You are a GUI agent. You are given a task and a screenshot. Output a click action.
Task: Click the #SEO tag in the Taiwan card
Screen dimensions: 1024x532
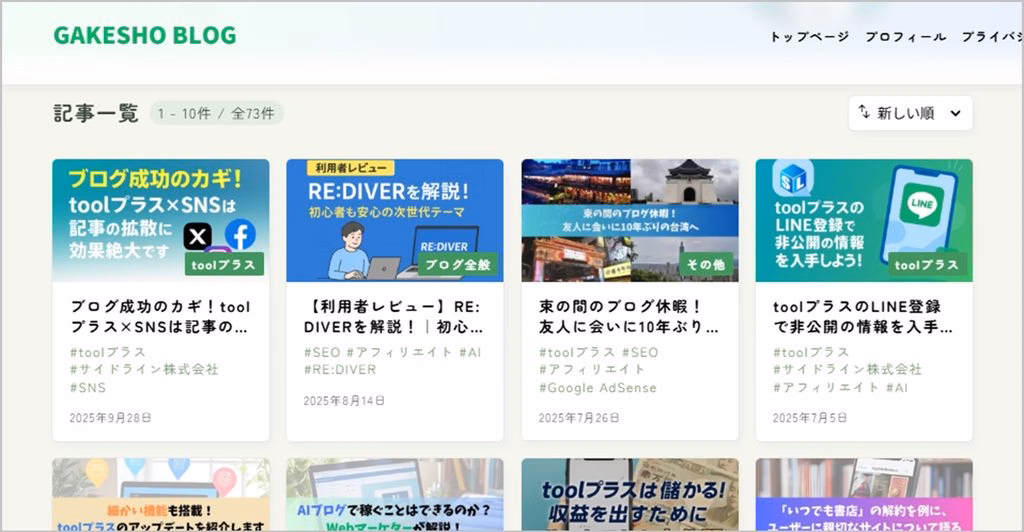[x=640, y=352]
